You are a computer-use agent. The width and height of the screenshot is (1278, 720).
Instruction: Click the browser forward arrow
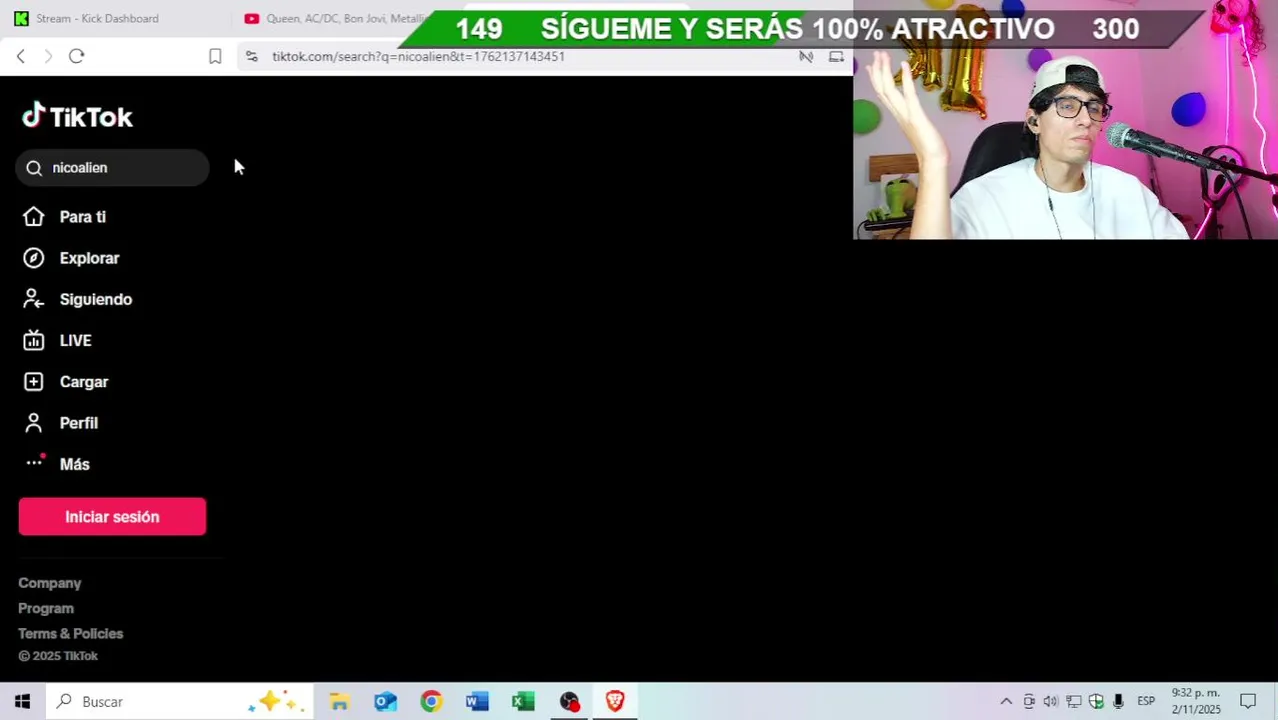pyautogui.click(x=47, y=56)
